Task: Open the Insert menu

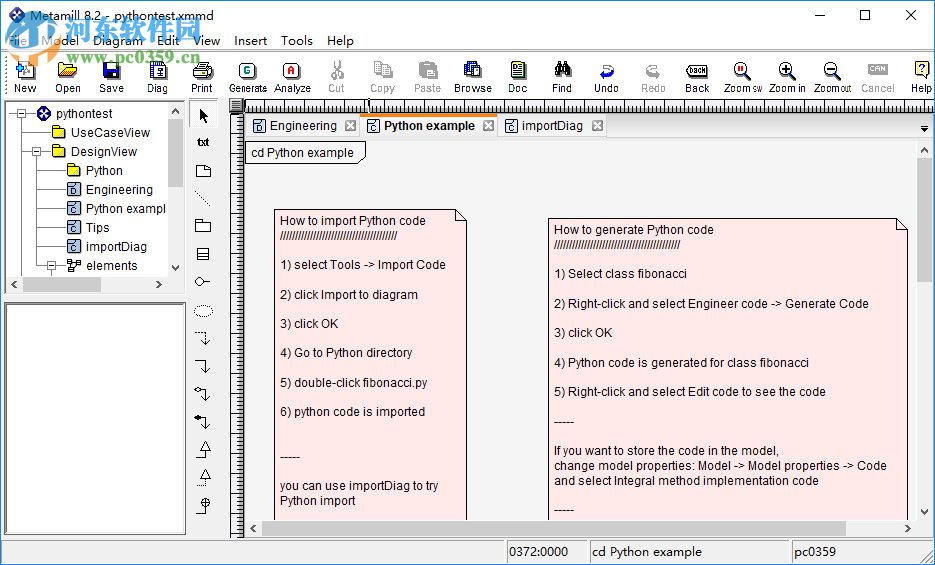Action: tap(250, 41)
